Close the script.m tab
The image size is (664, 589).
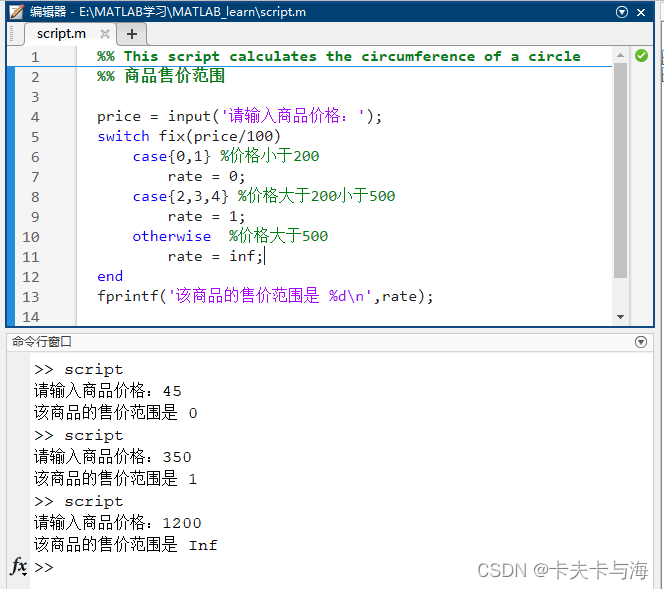pyautogui.click(x=104, y=34)
